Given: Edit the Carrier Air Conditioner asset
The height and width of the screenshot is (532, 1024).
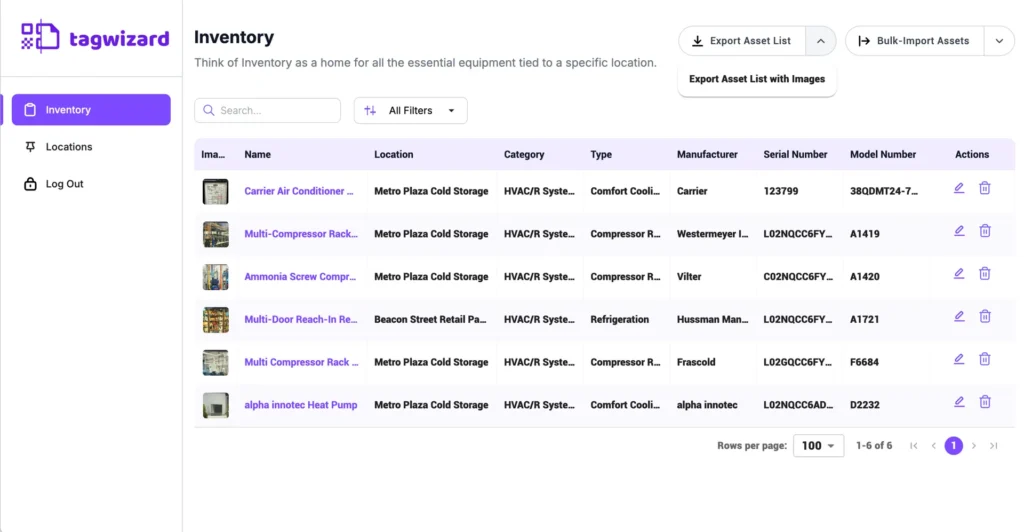Looking at the screenshot, I should click(959, 189).
